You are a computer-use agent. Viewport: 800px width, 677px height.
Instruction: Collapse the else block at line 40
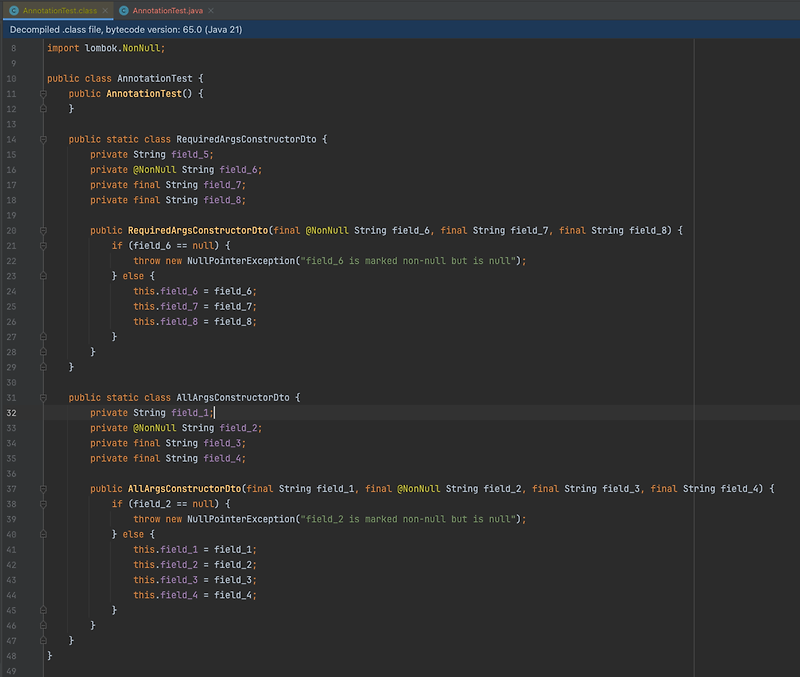(x=43, y=534)
